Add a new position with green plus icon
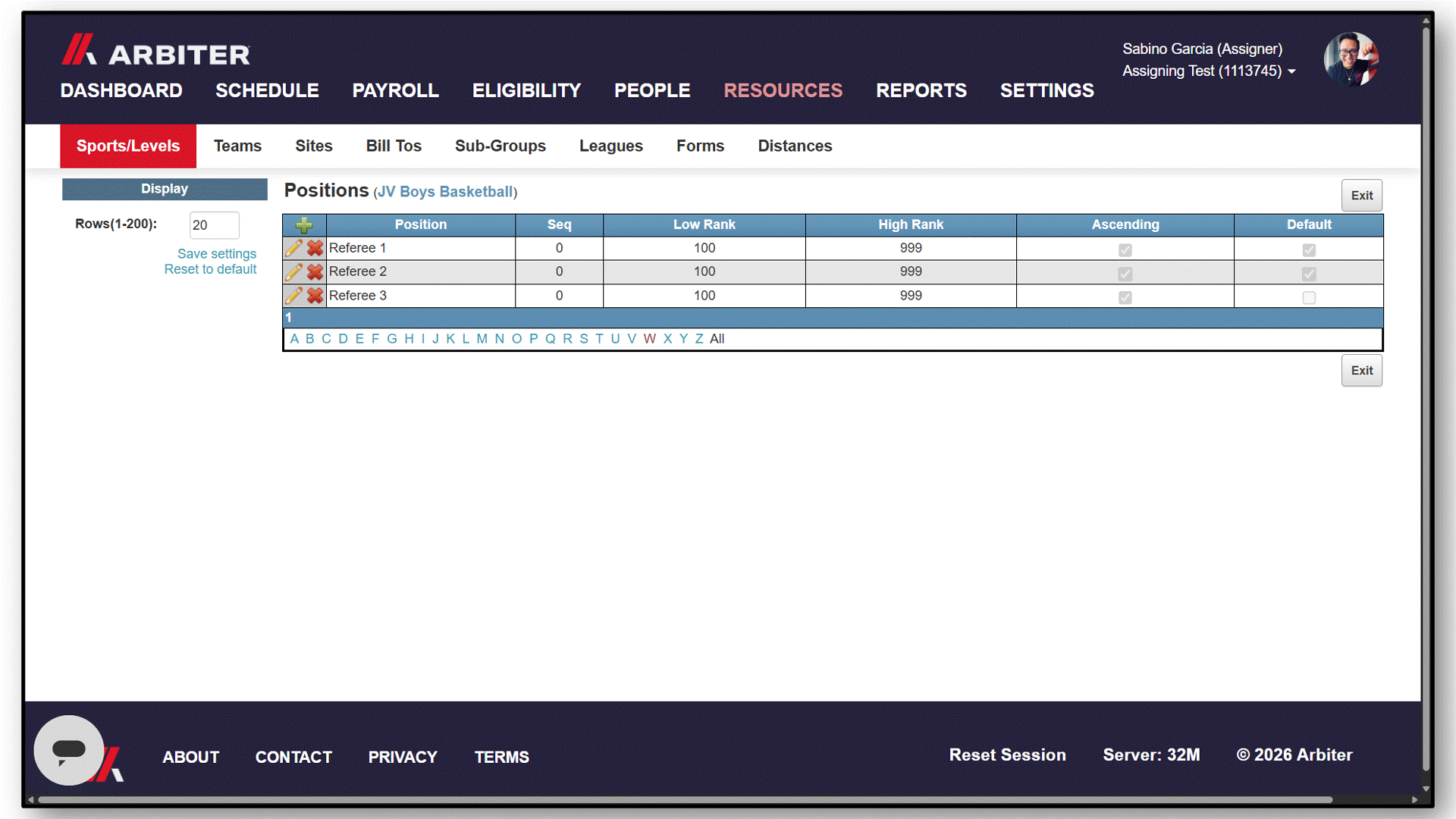Image resolution: width=1456 pixels, height=819 pixels. pyautogui.click(x=304, y=225)
